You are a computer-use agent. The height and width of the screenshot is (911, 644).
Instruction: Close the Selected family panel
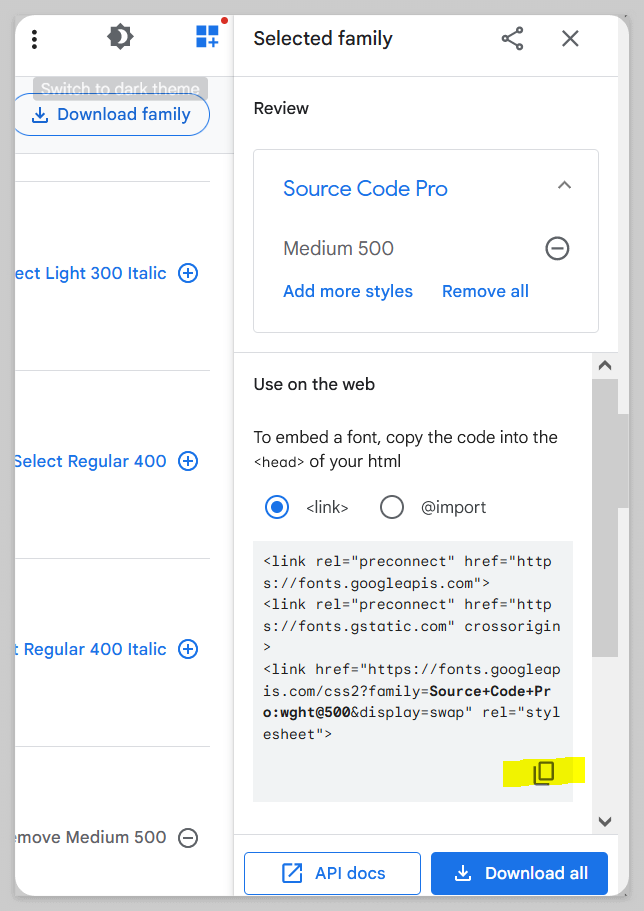[x=570, y=39]
